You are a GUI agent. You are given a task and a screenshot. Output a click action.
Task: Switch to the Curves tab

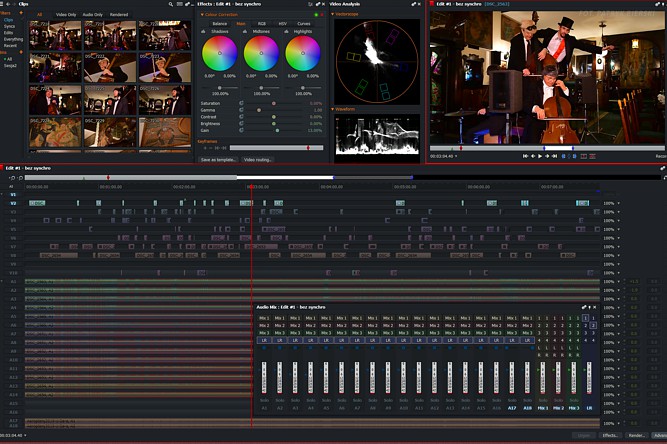pos(303,23)
